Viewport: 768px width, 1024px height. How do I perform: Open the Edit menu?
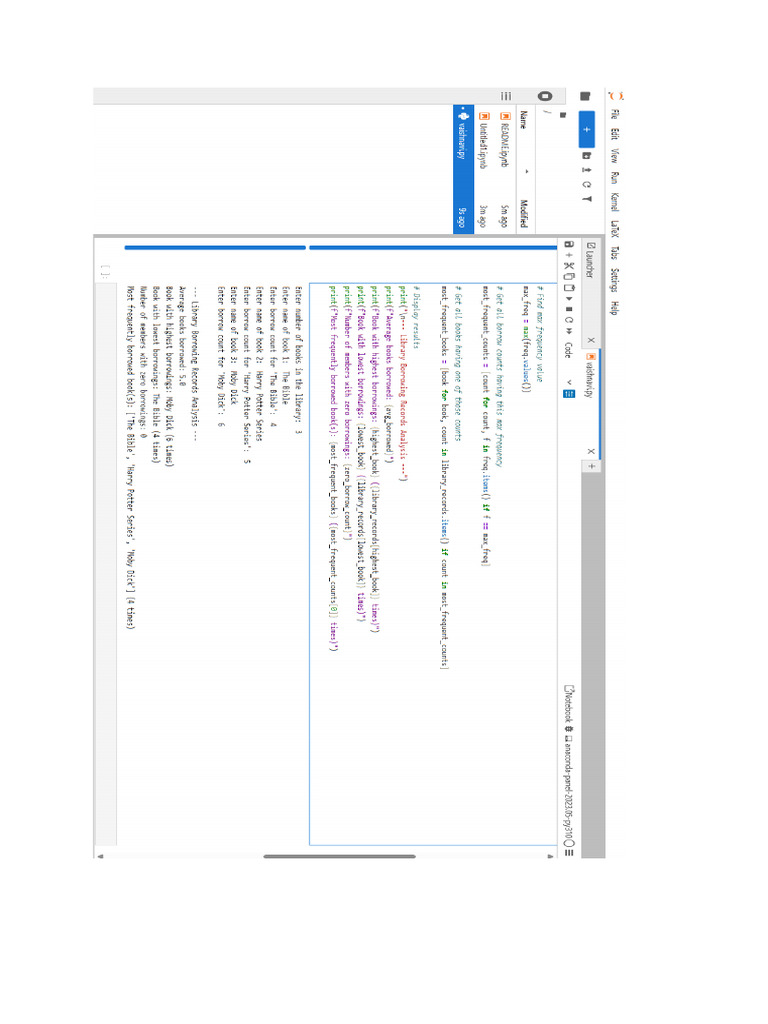point(614,134)
